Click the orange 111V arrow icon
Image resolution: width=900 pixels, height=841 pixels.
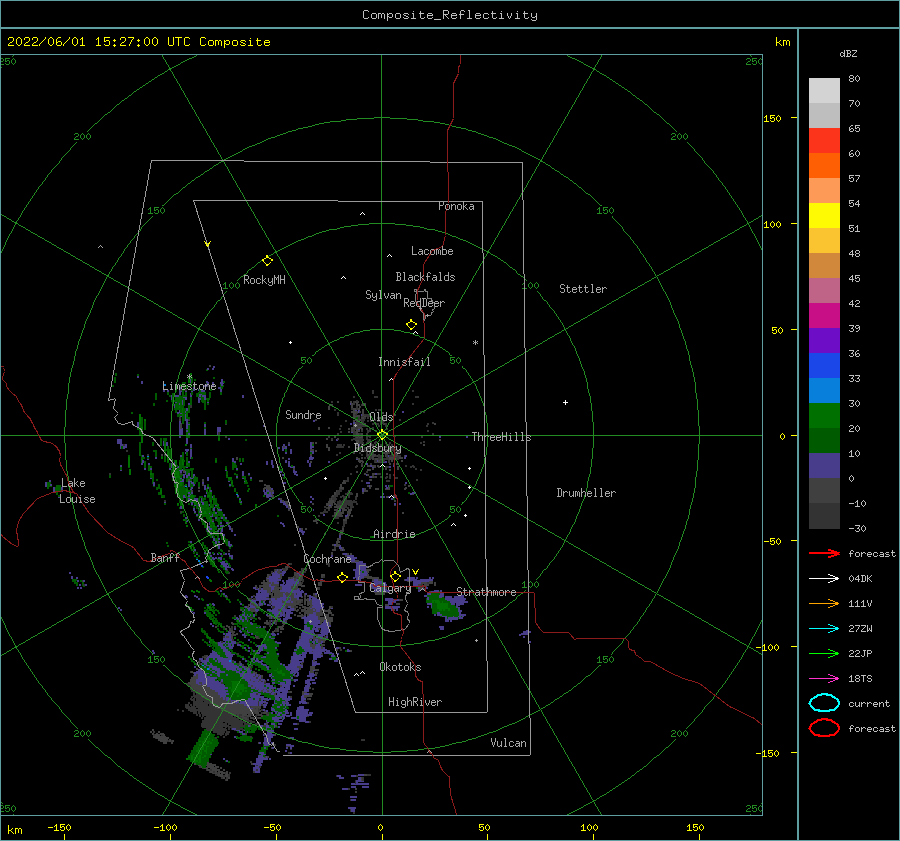tap(824, 603)
